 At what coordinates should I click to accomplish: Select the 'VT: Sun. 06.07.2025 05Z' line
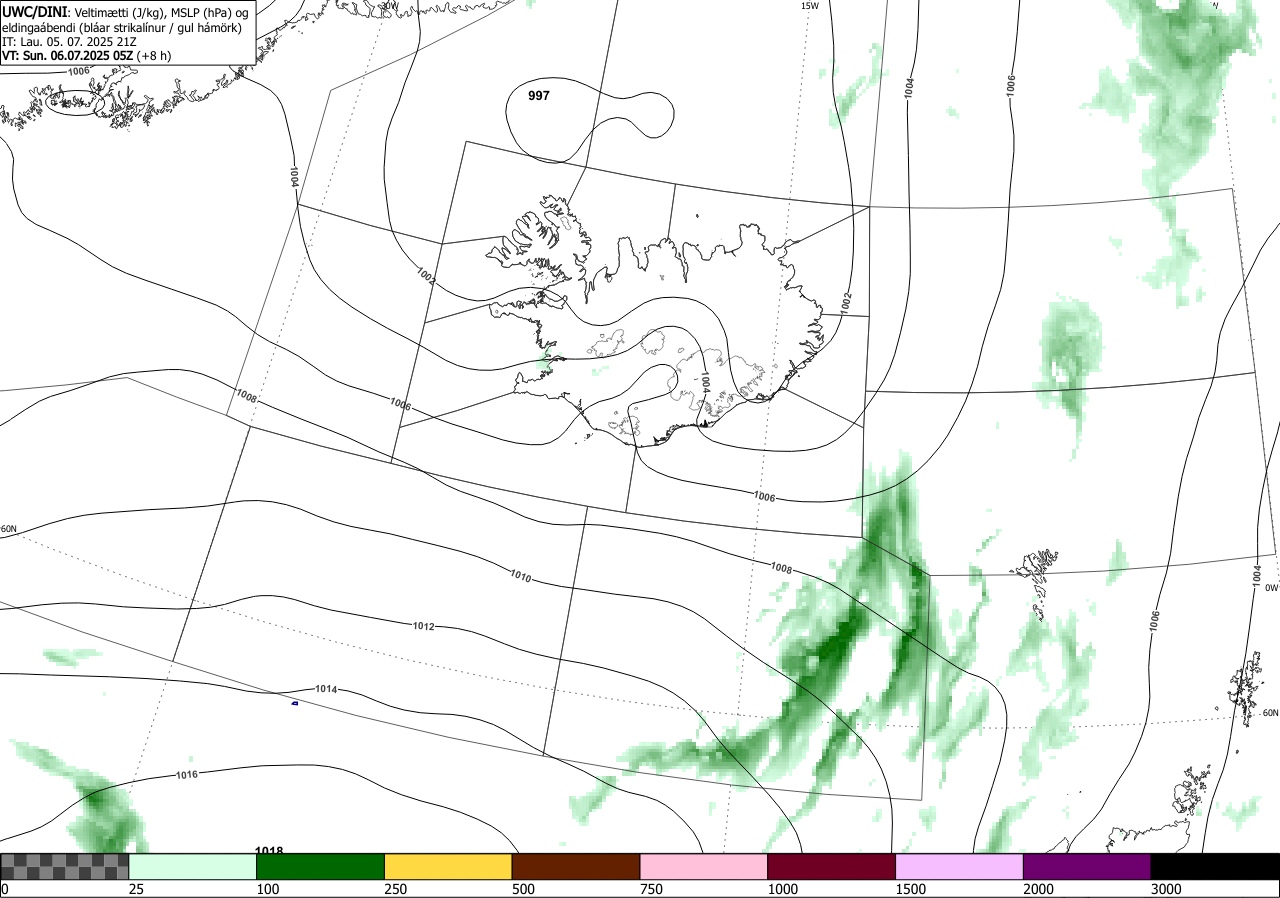86,56
